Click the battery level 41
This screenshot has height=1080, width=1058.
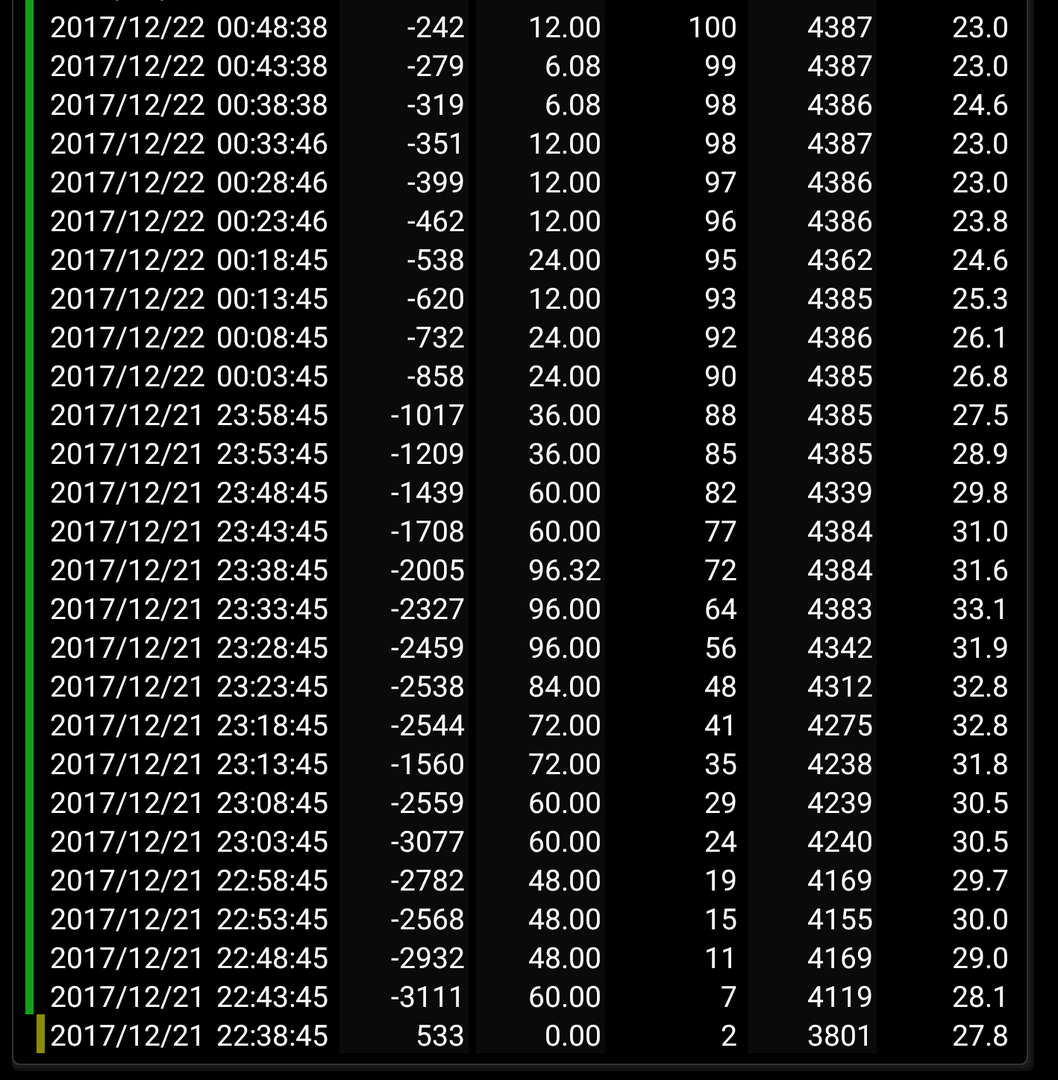click(x=720, y=726)
